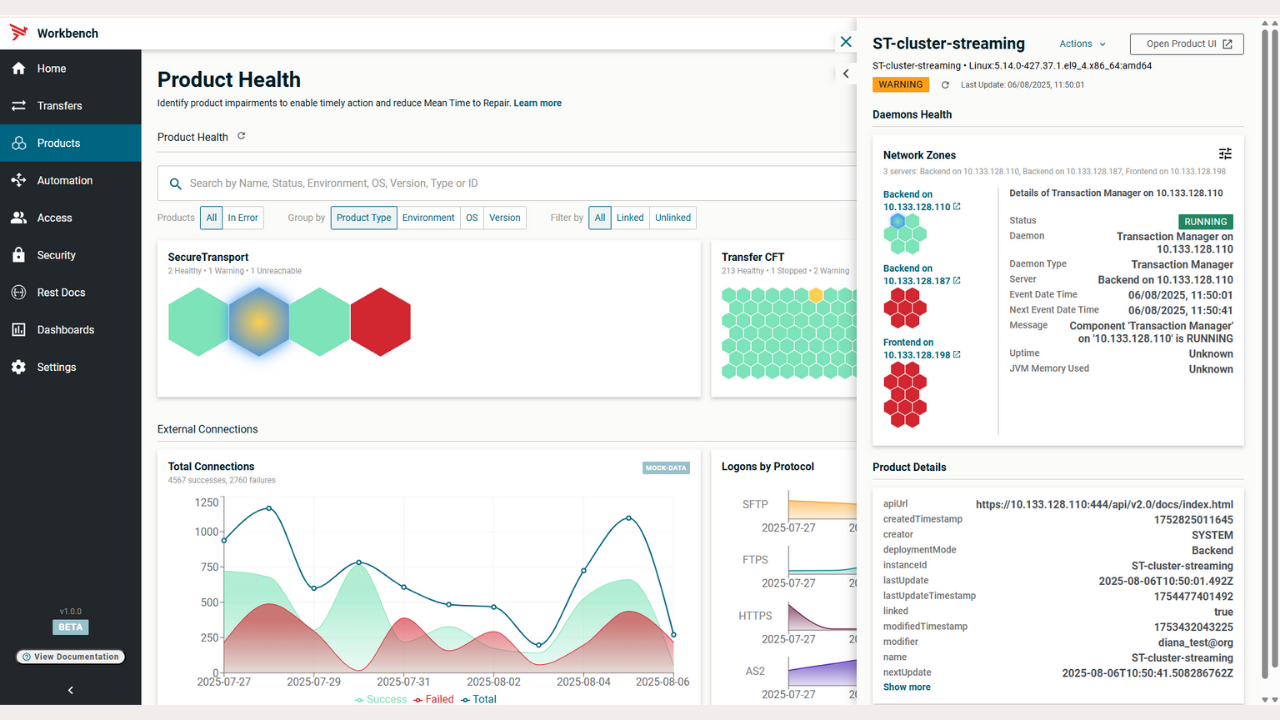Open the Learn more link
The height and width of the screenshot is (720, 1280).
coord(537,103)
